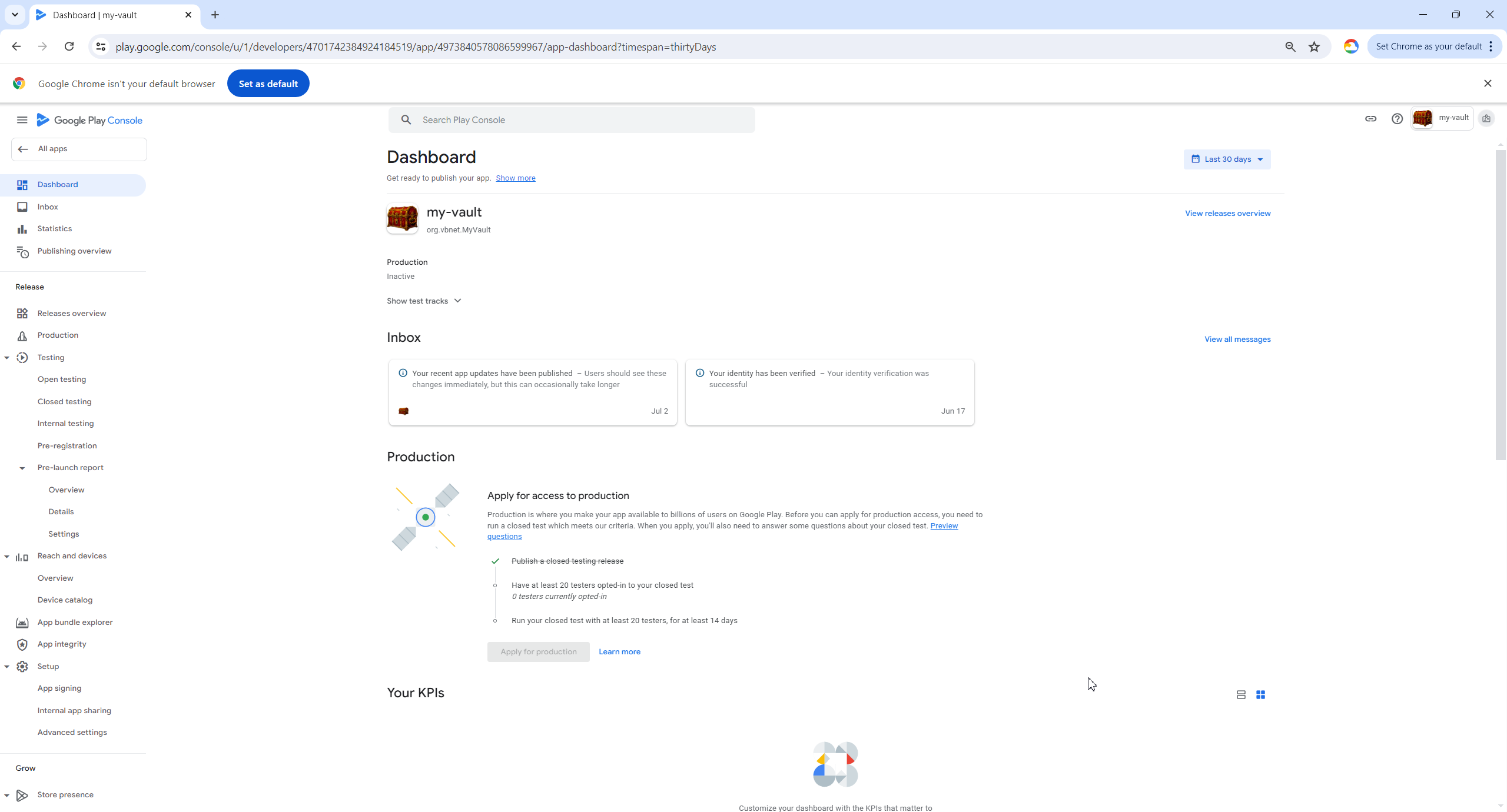Open Closed testing menu item
The width and height of the screenshot is (1507, 812).
[x=65, y=402]
